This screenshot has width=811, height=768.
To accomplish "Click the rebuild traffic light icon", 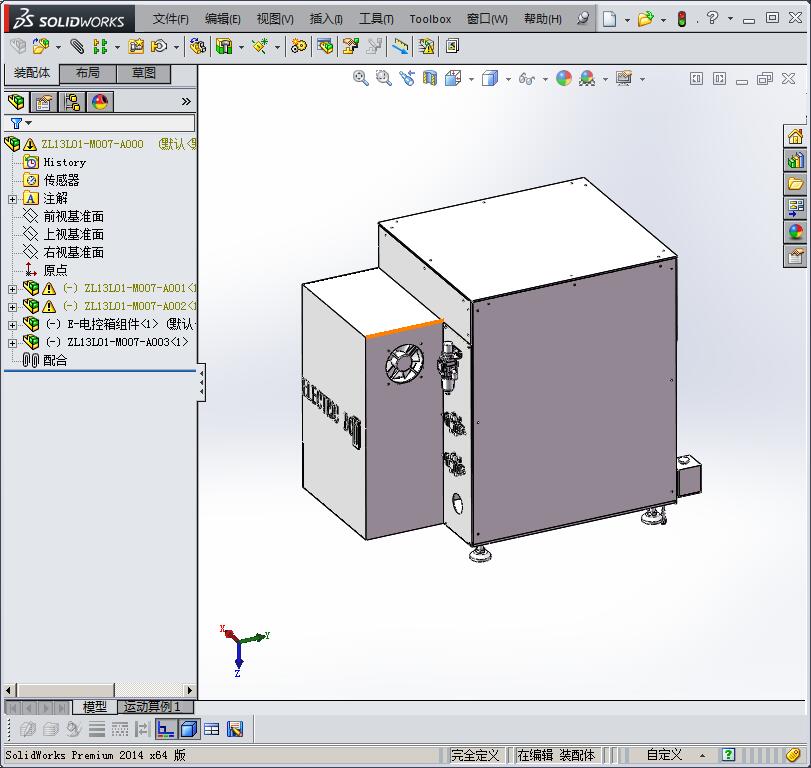I will pos(682,19).
